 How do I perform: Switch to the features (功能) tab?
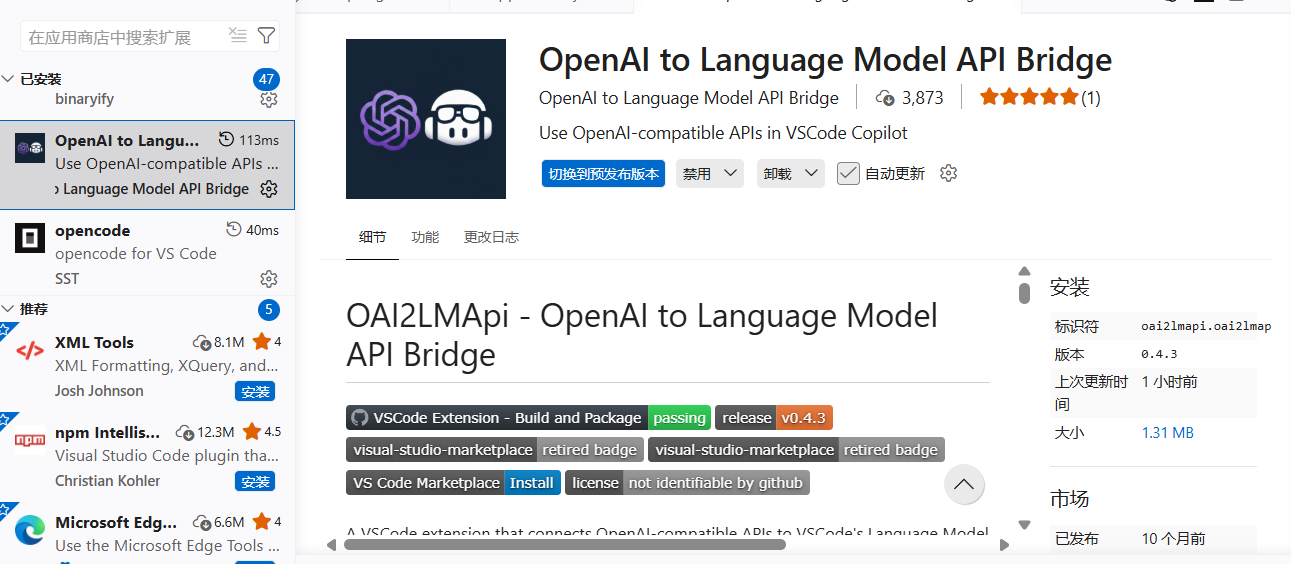point(425,237)
